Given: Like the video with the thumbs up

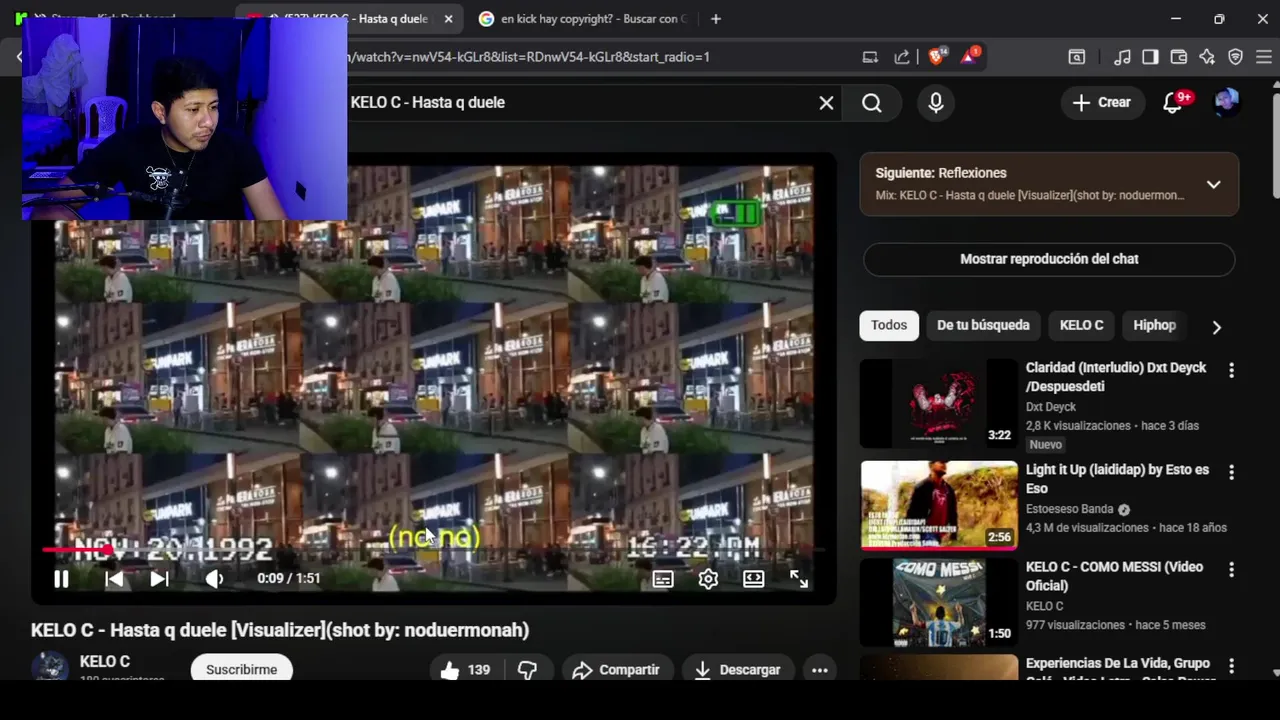Looking at the screenshot, I should tap(465, 670).
